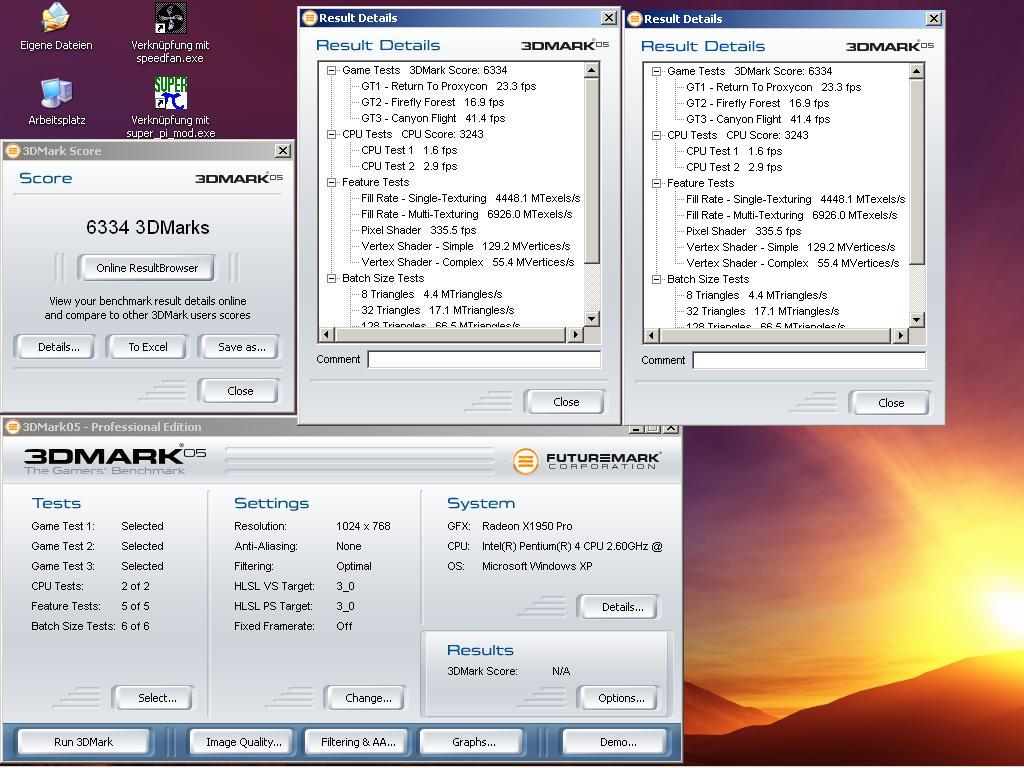The height and width of the screenshot is (768, 1024).
Task: Click scroll-up arrow in left Result Details list
Action: click(x=592, y=70)
